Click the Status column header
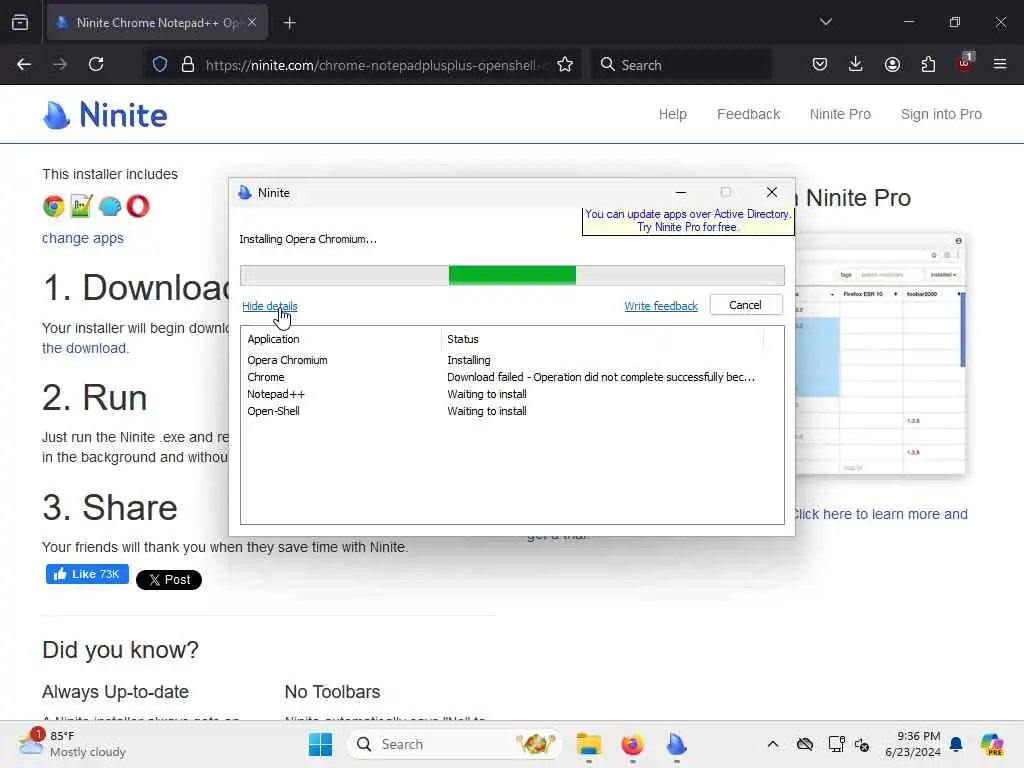Viewport: 1024px width, 768px height. pyautogui.click(x=603, y=339)
